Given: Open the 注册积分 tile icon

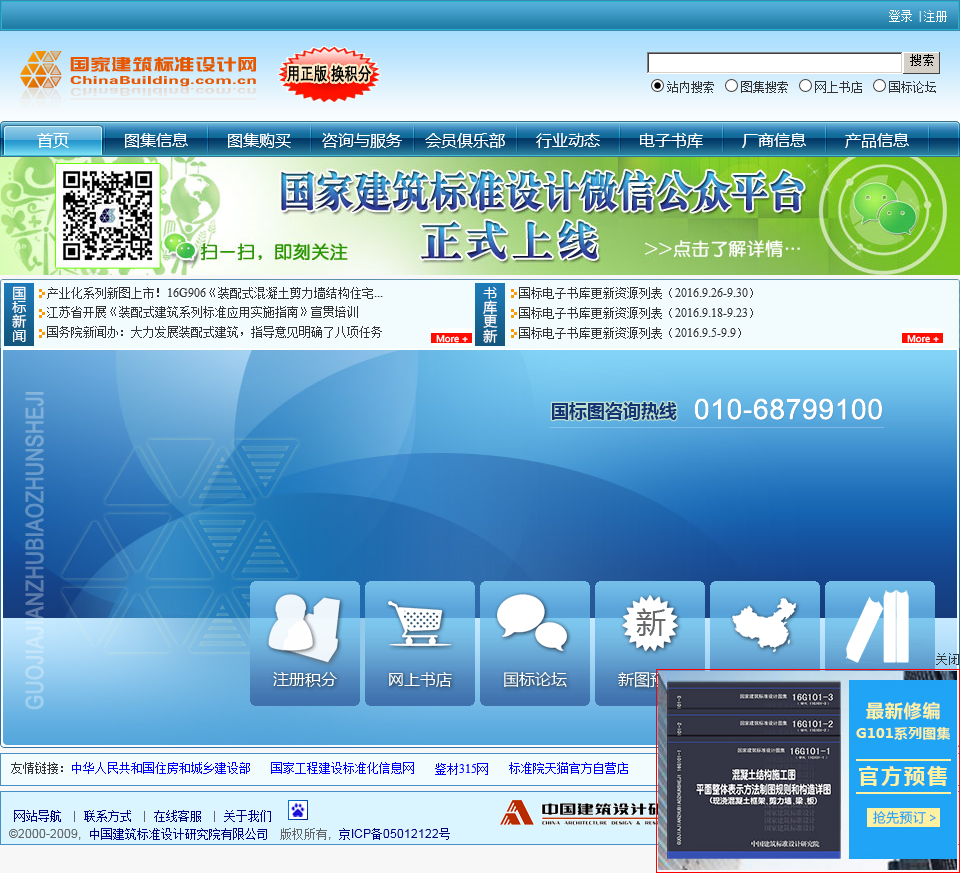Looking at the screenshot, I should [304, 643].
